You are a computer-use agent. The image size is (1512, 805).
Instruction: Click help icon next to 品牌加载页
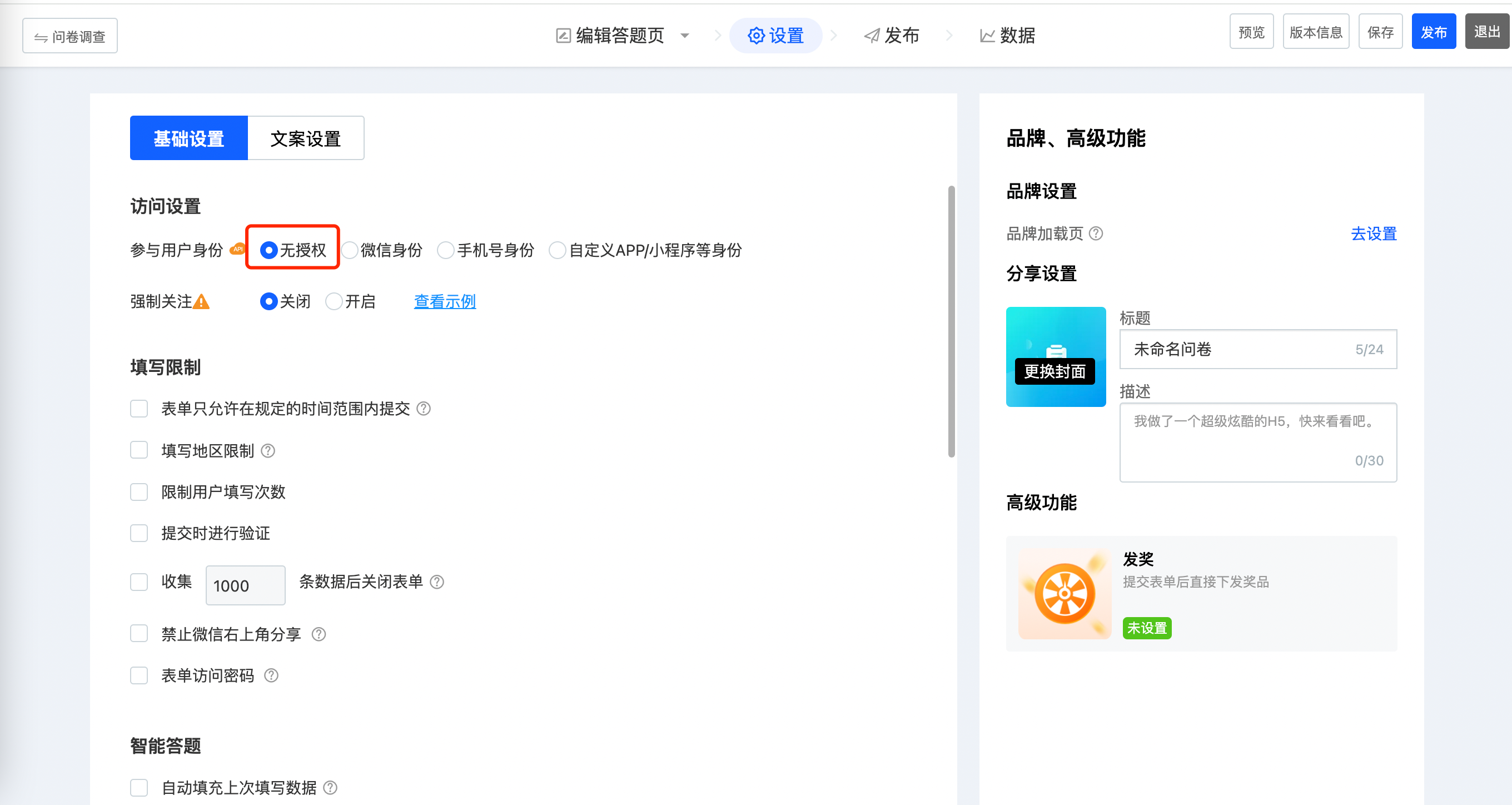[x=1095, y=233]
